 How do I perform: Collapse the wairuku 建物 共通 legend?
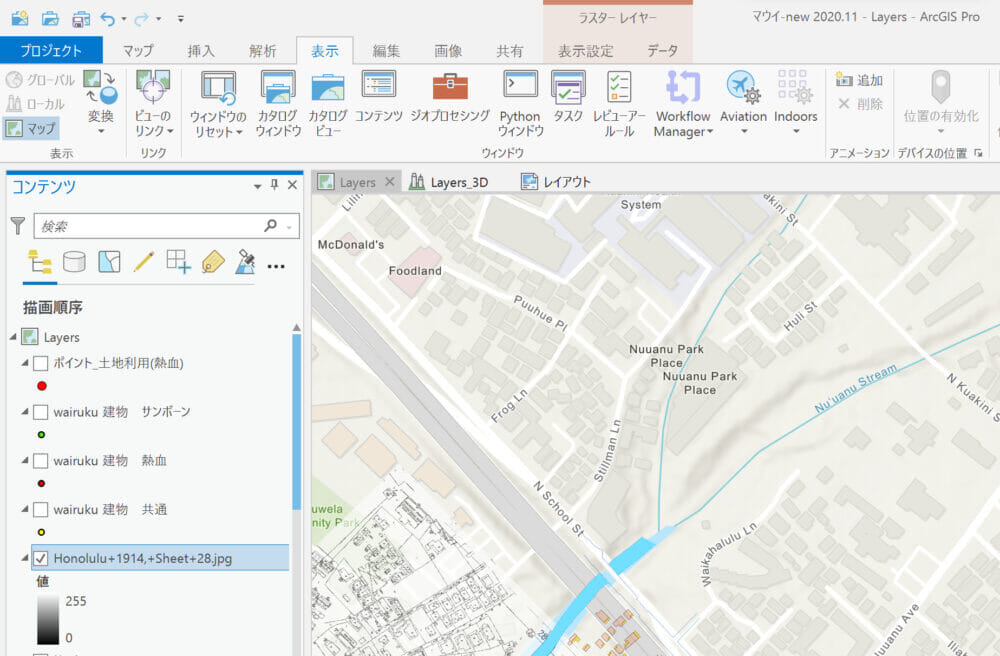(25, 509)
